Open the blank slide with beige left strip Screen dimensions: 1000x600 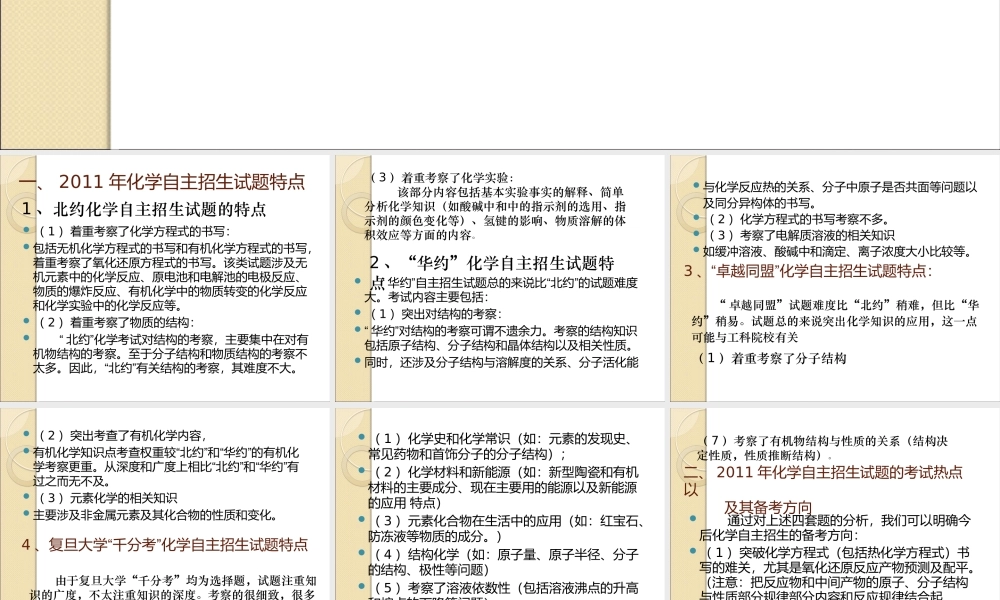pos(500,75)
